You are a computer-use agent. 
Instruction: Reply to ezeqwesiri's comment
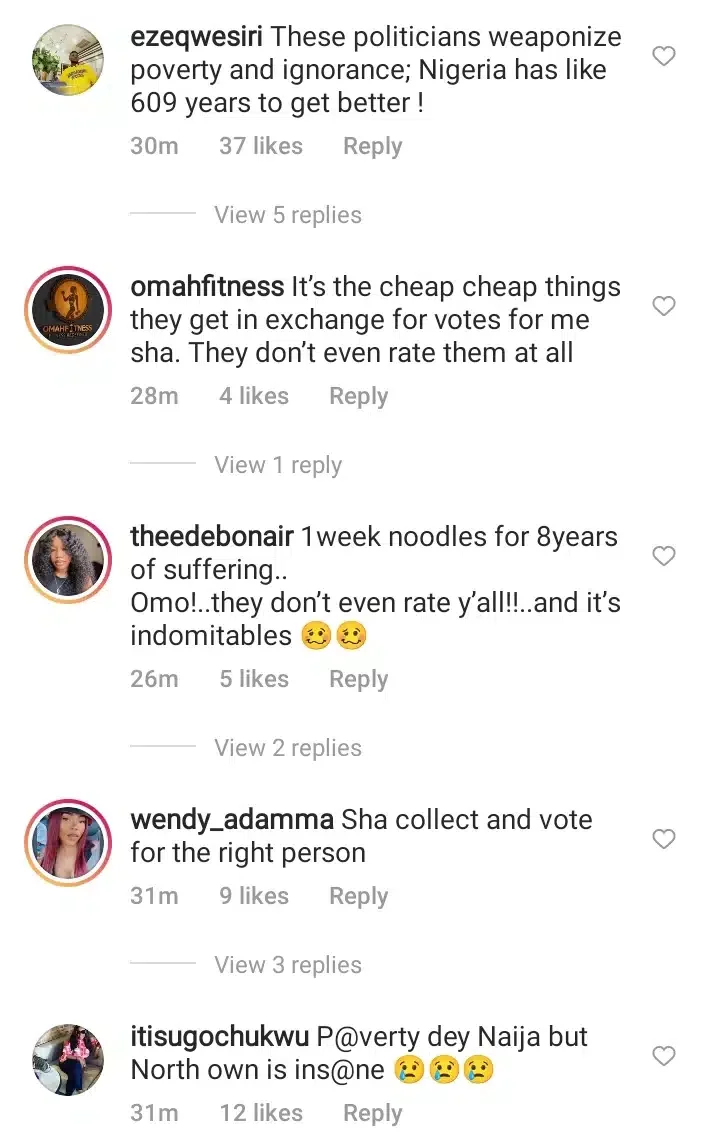tap(372, 146)
